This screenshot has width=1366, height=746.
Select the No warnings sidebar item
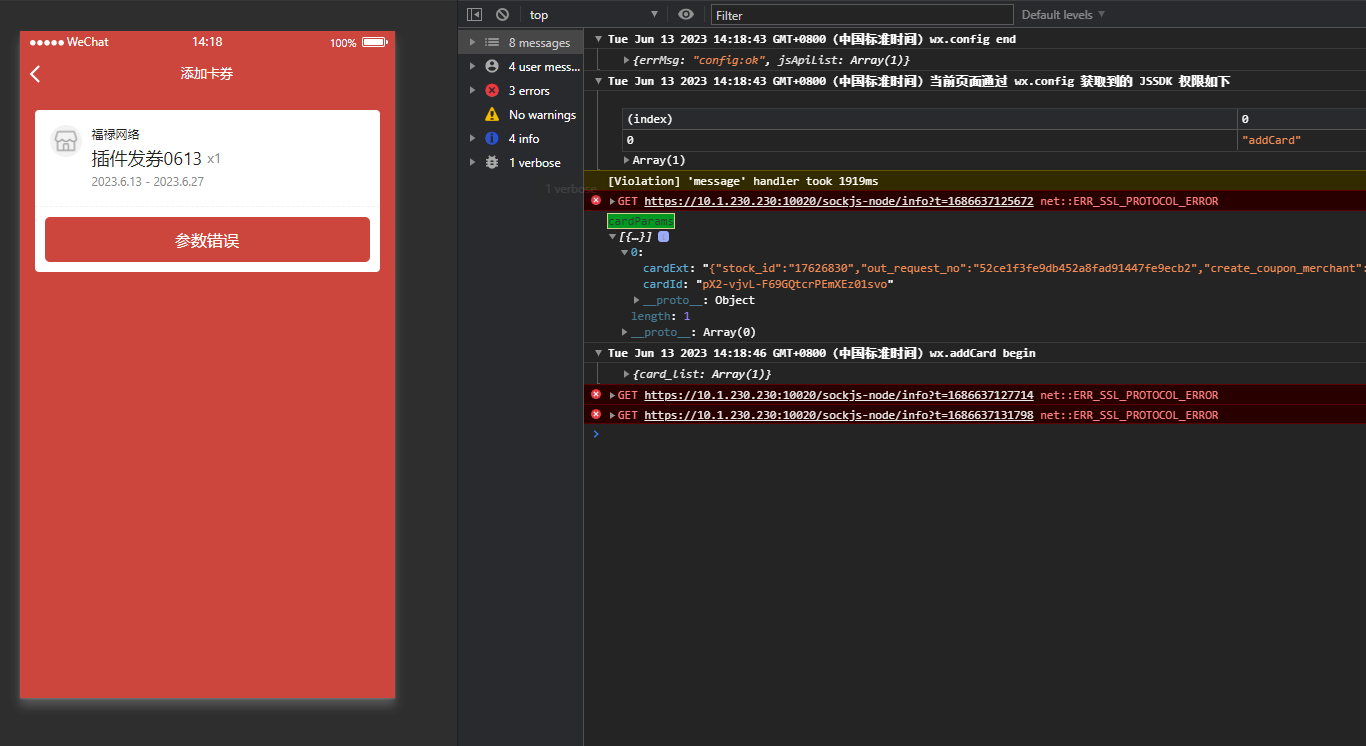(x=521, y=115)
